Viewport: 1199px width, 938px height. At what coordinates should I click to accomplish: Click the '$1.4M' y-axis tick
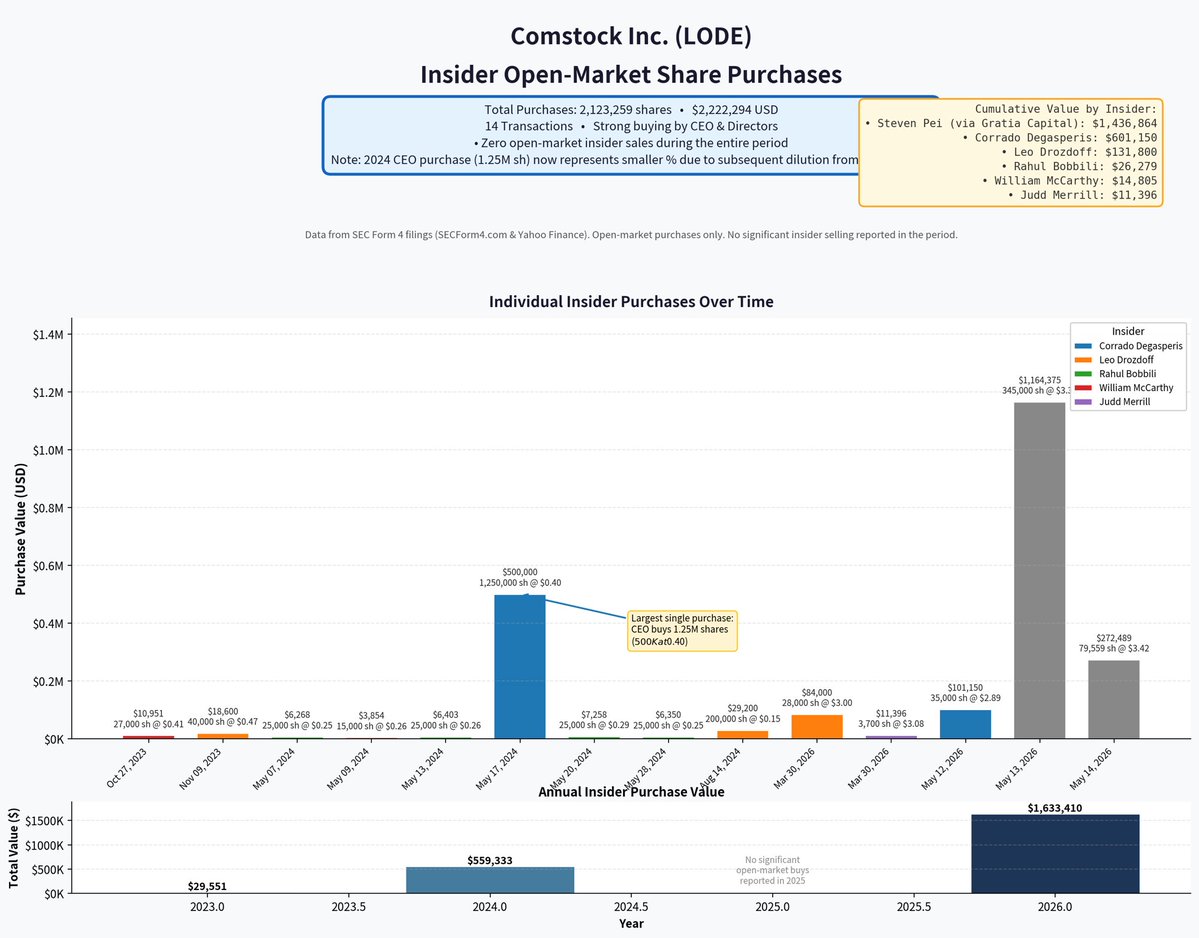point(48,335)
